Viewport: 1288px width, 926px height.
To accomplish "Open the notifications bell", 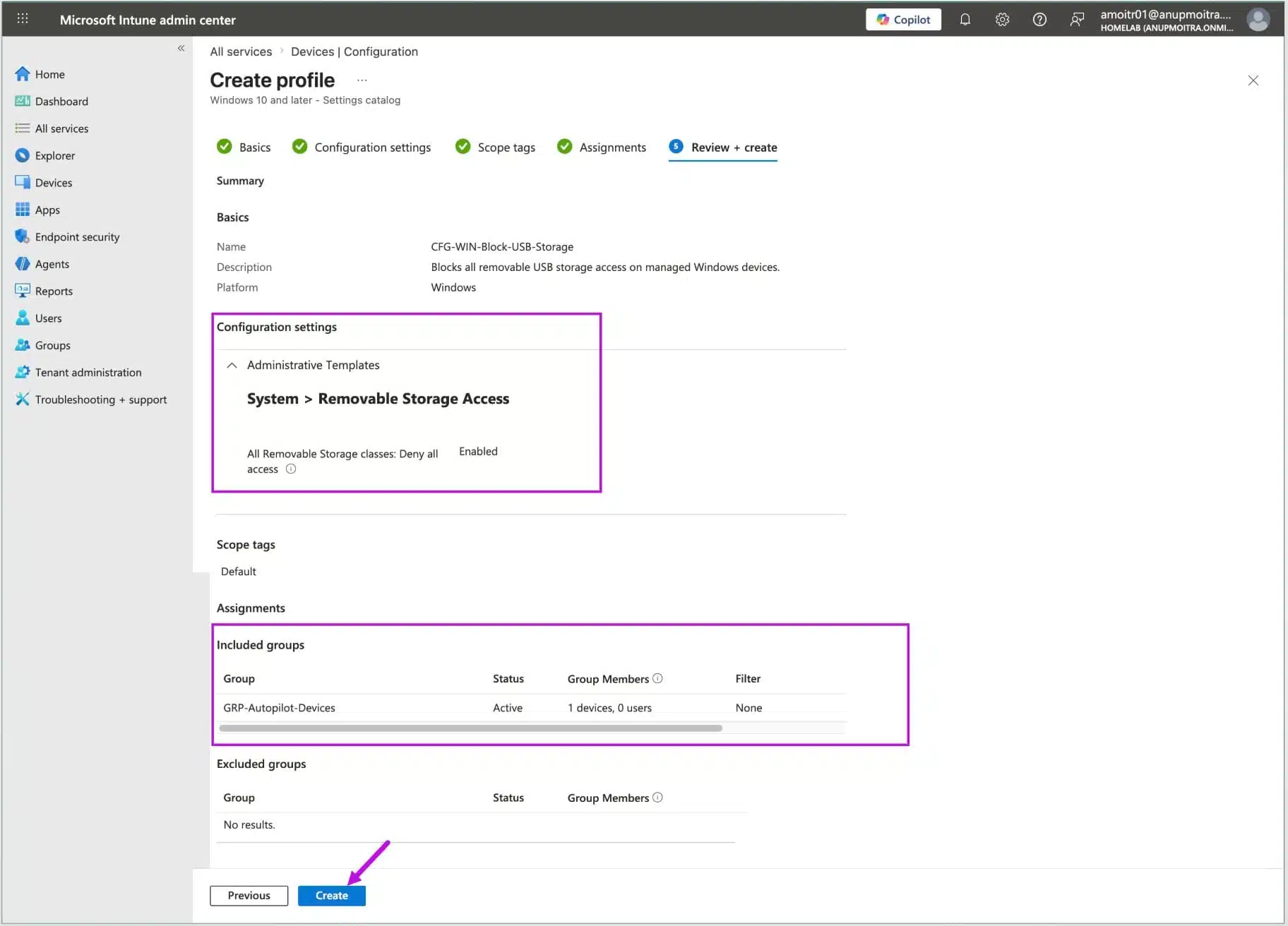I will click(965, 20).
